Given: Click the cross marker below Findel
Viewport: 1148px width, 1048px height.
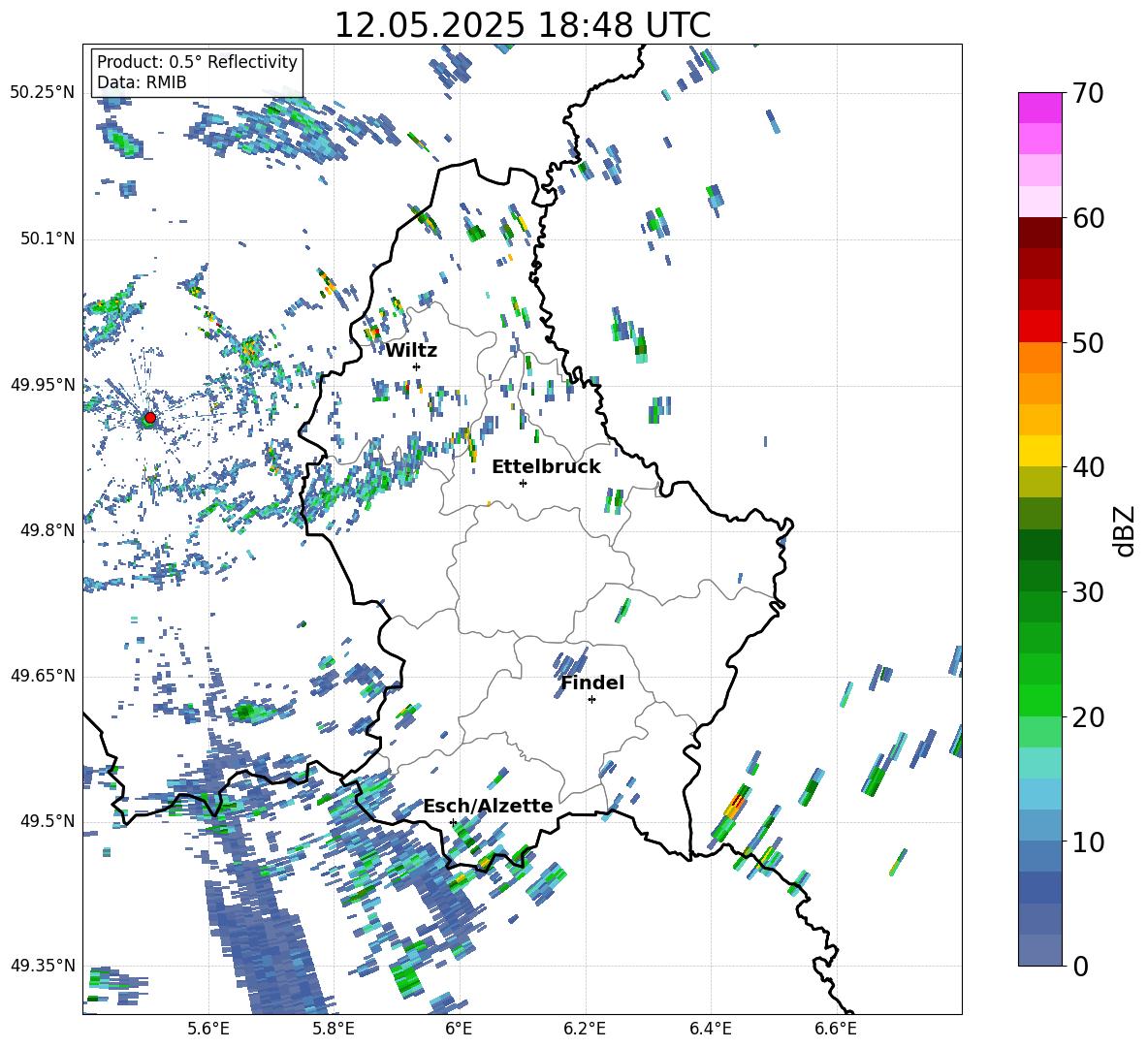Looking at the screenshot, I should [591, 700].
